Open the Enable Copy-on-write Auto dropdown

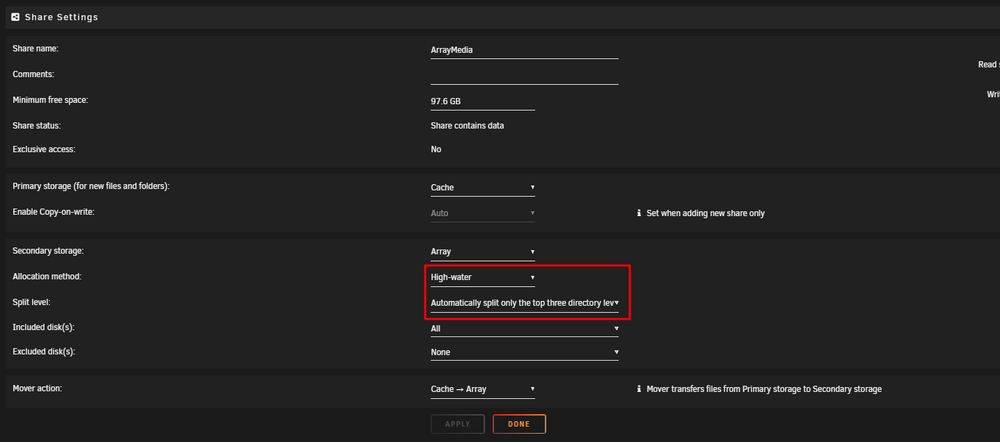[483, 213]
